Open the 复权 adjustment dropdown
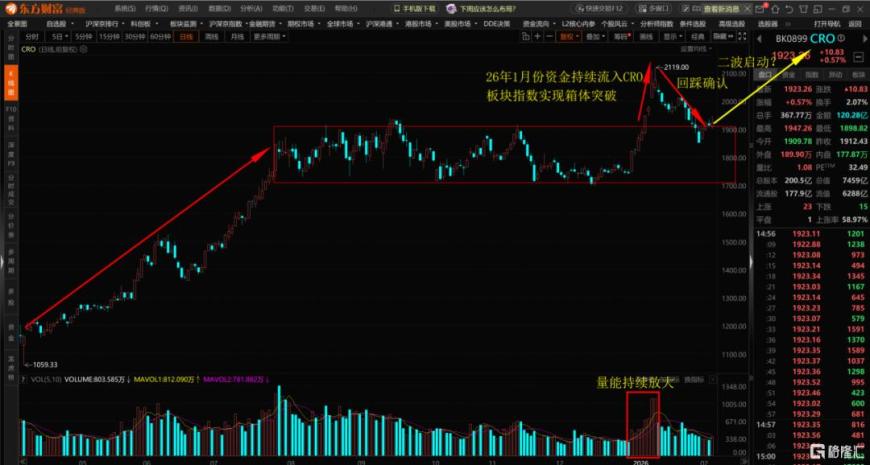 [x=569, y=36]
